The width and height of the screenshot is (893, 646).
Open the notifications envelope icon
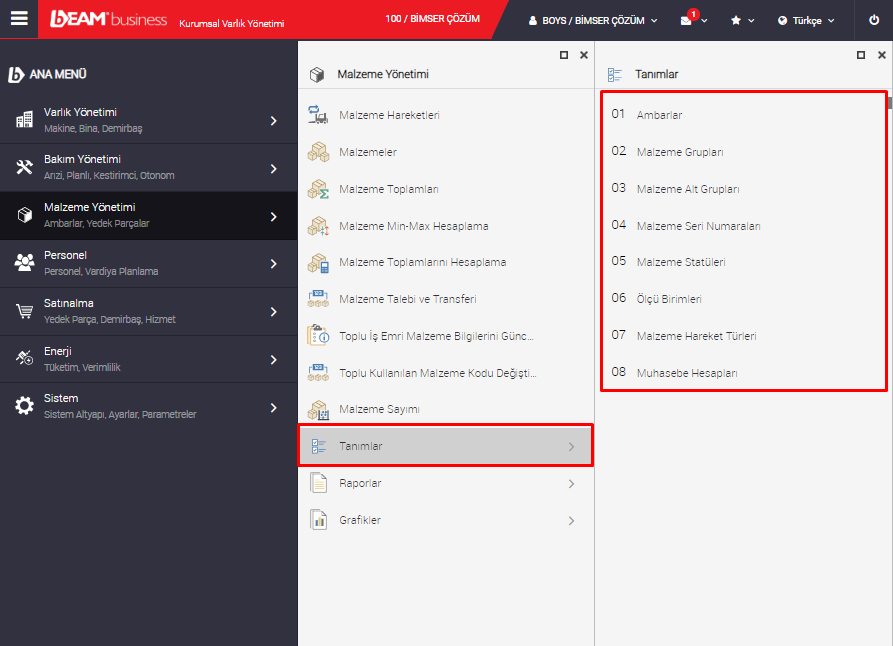[x=686, y=20]
